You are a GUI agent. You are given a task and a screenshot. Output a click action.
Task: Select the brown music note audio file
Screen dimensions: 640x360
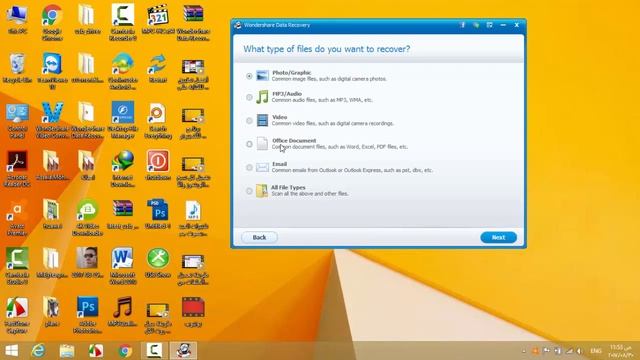(x=122, y=311)
